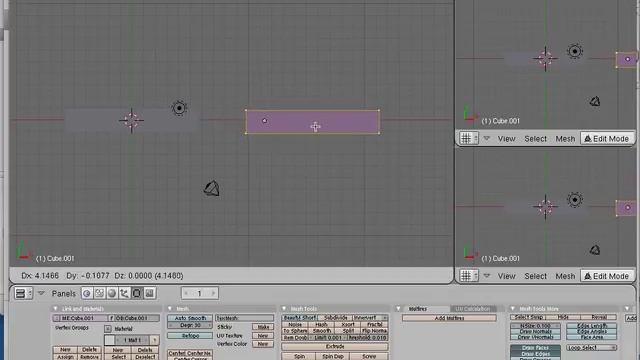Toggle the Retopo button

pyautogui.click(x=190, y=336)
